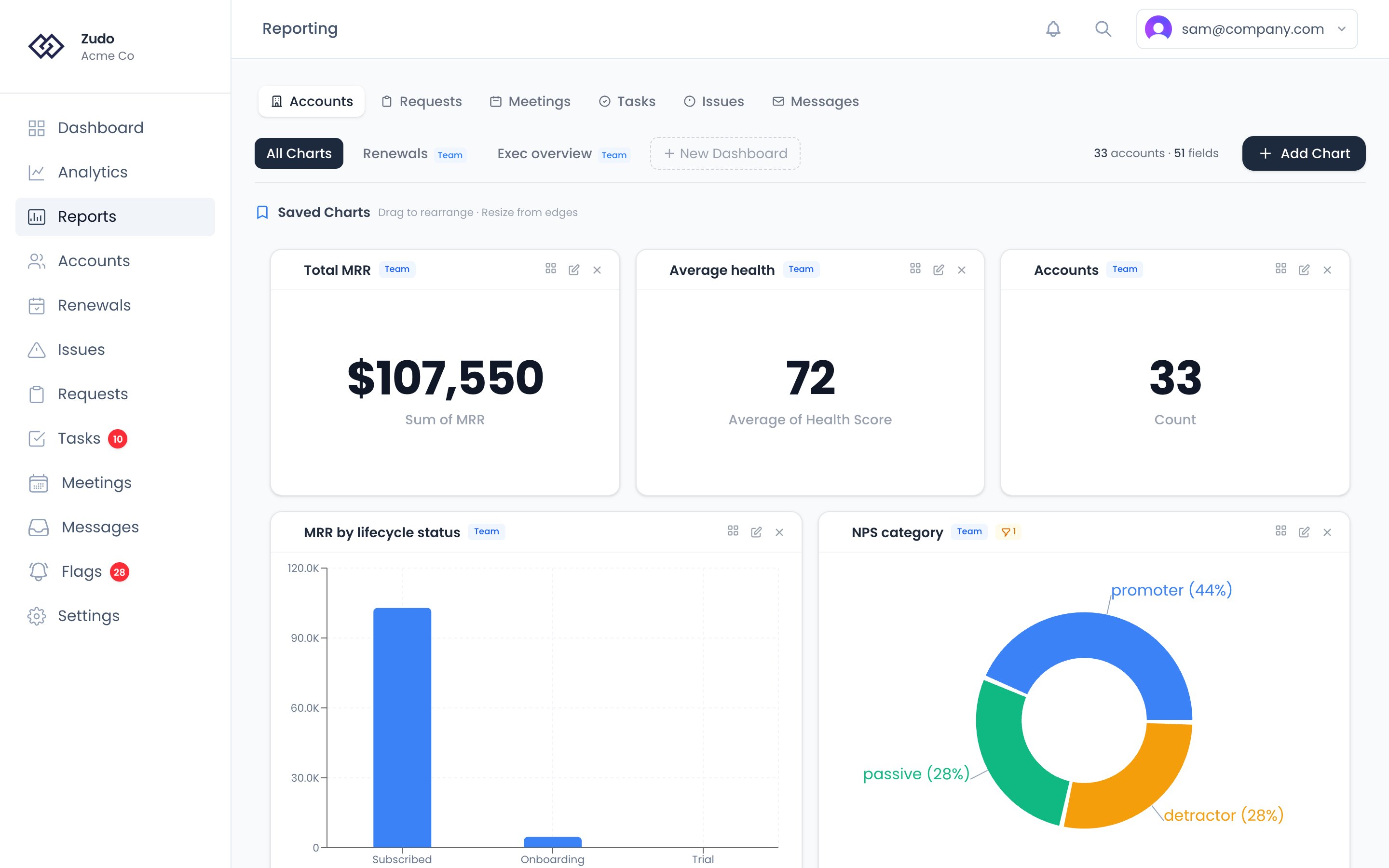
Task: Click the NPS category filter badge
Action: (x=1008, y=531)
